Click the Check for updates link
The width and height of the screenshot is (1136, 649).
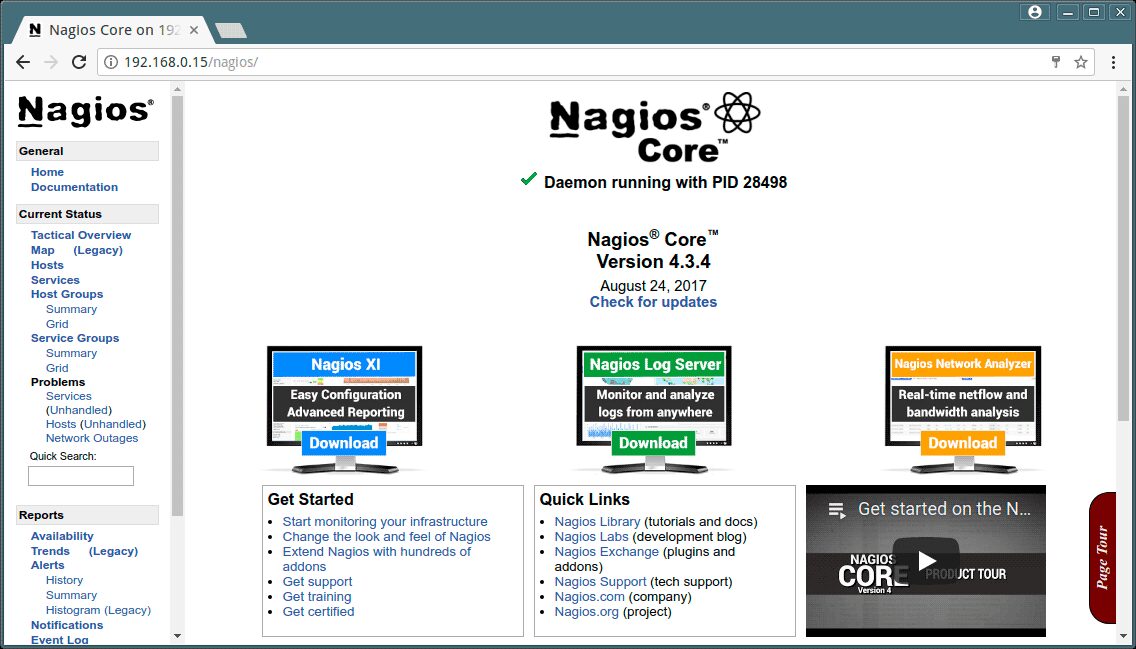tap(653, 302)
